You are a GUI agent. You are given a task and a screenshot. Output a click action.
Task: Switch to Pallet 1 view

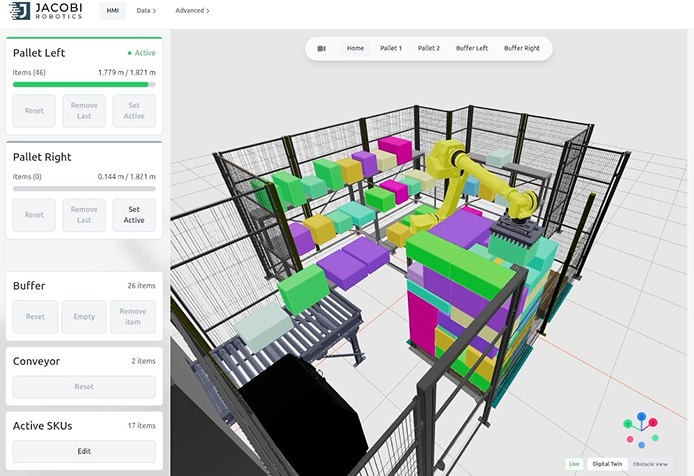pos(391,48)
